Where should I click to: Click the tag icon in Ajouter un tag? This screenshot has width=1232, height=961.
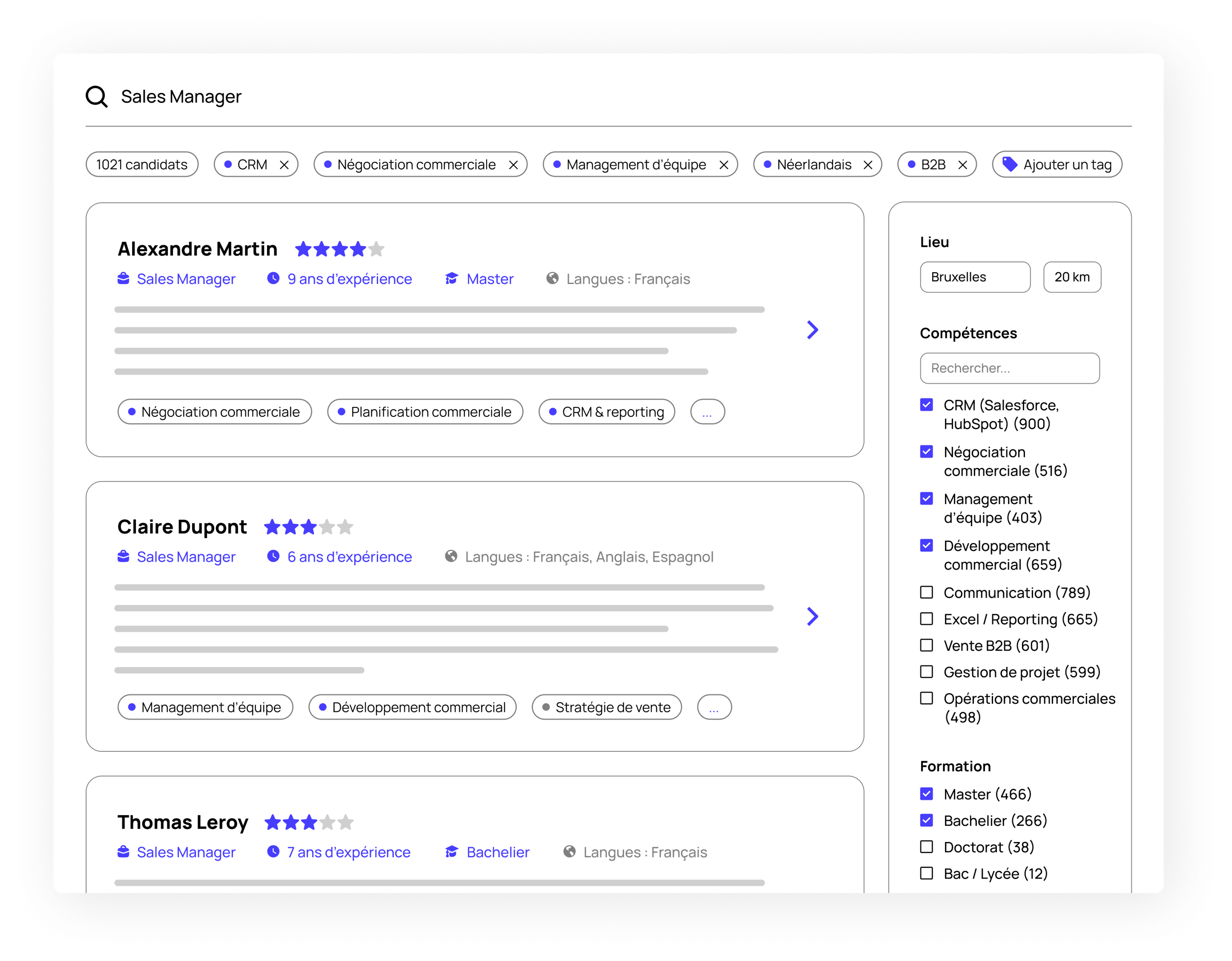1010,164
